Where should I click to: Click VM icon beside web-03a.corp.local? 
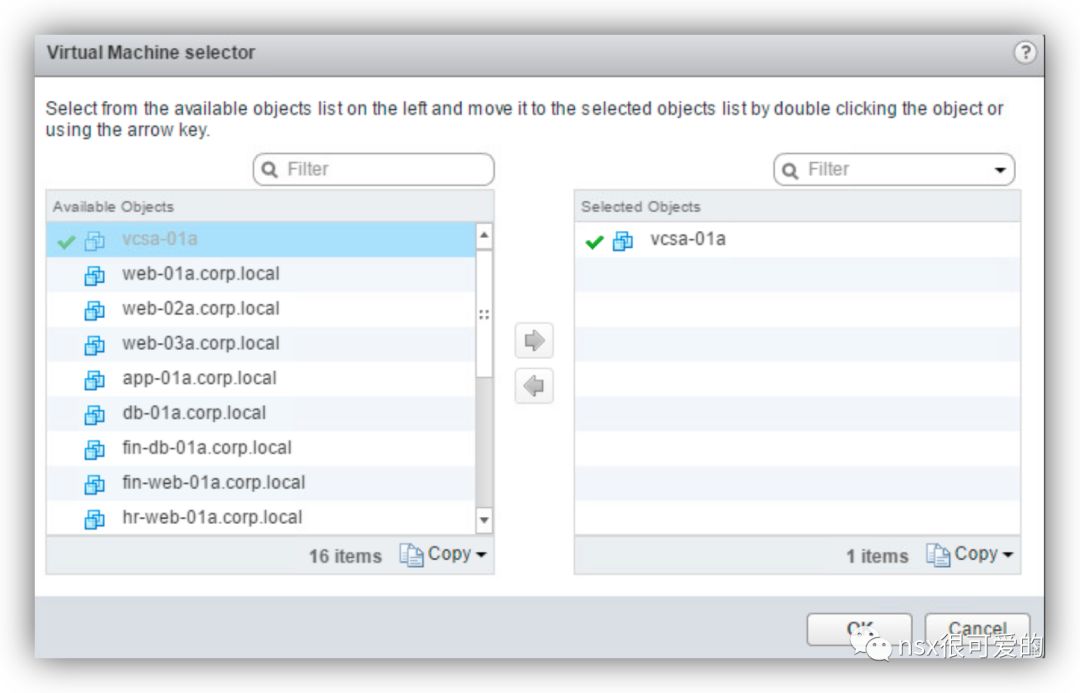[94, 344]
